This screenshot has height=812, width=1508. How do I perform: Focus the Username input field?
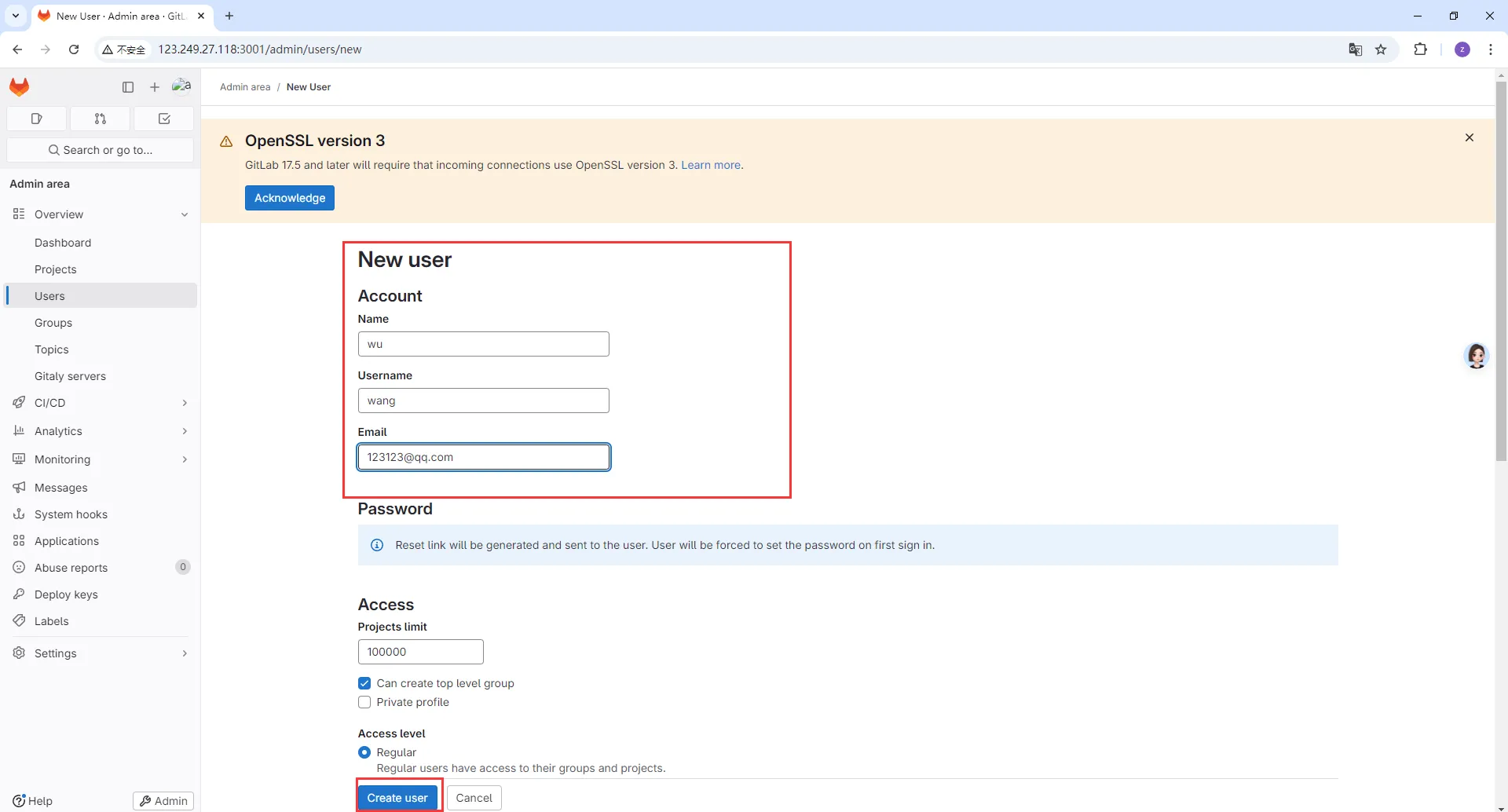[484, 401]
